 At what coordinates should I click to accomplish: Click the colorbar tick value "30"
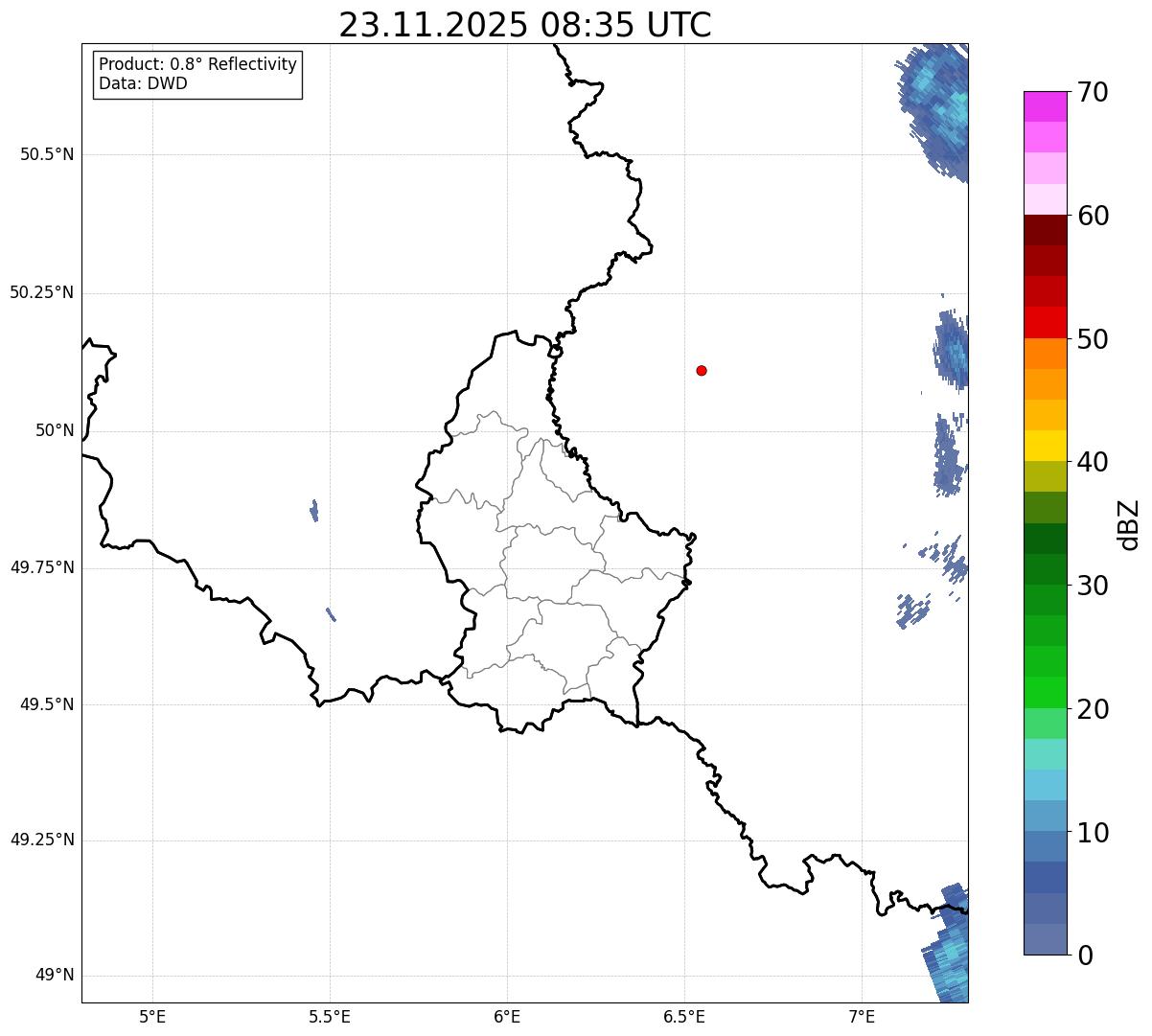tap(1093, 586)
